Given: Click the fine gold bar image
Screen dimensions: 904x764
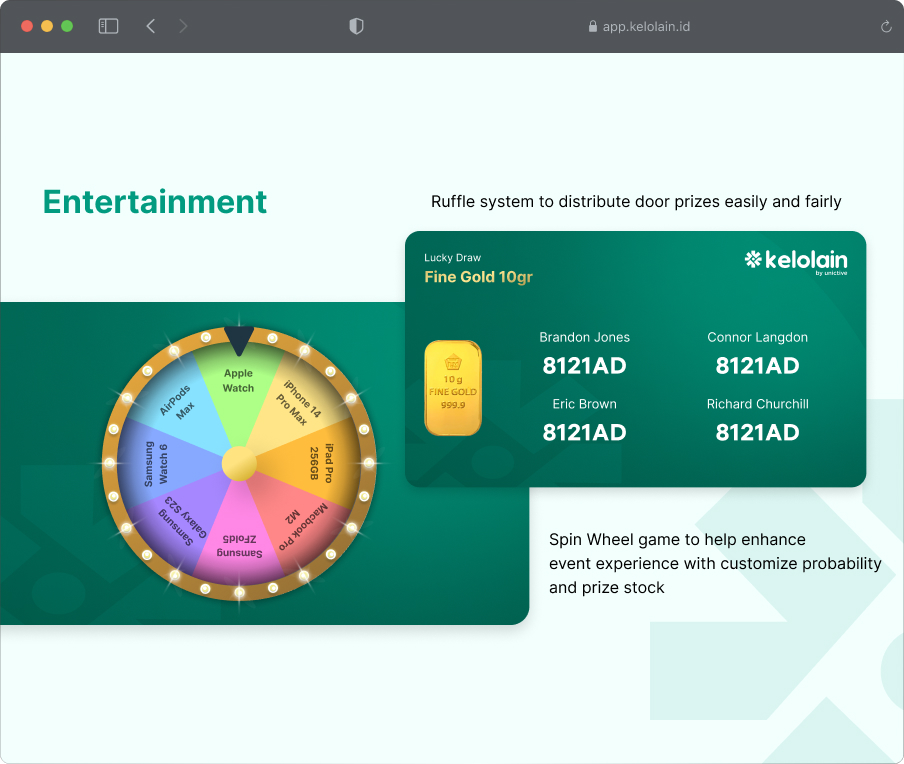Looking at the screenshot, I should pos(453,387).
